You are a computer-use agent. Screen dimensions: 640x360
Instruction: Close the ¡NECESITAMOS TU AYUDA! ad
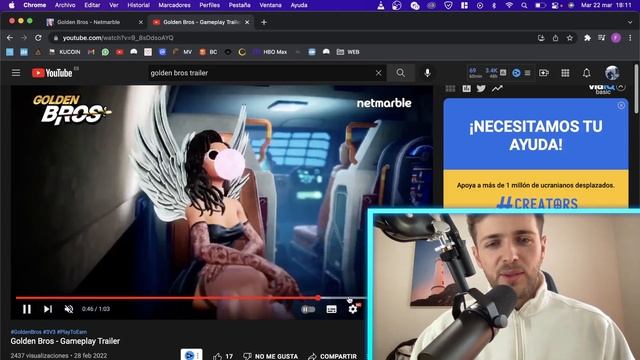(621, 105)
